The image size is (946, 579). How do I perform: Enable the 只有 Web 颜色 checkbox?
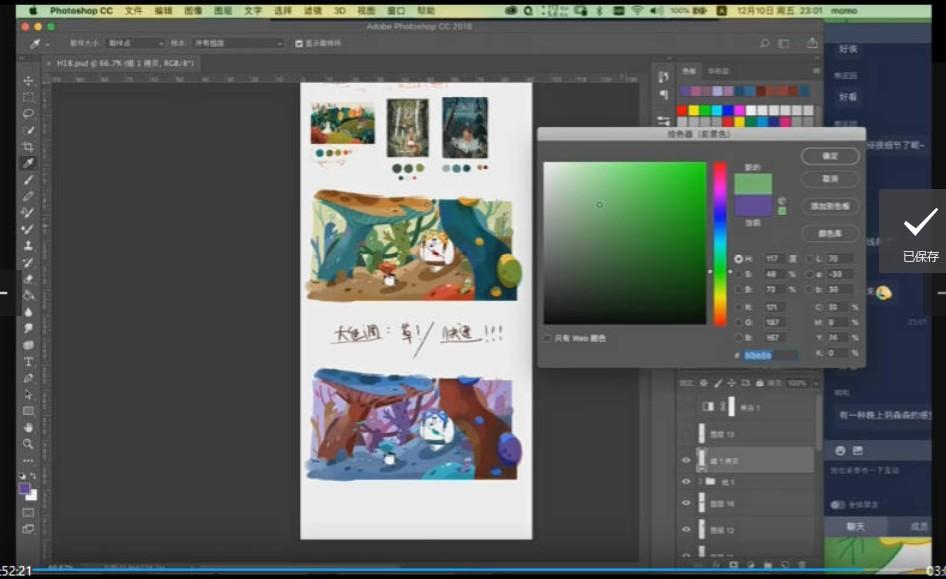click(x=547, y=338)
